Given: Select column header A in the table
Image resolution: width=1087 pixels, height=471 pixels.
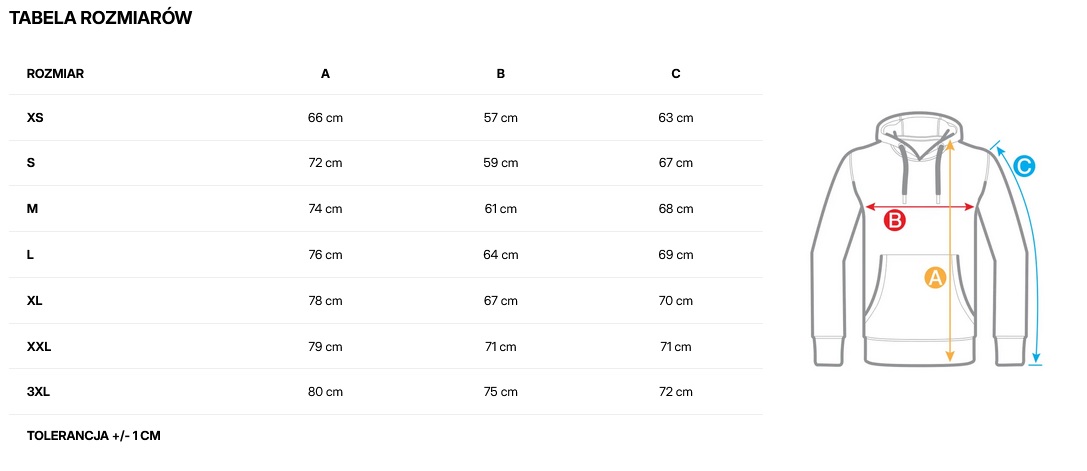Looking at the screenshot, I should pyautogui.click(x=325, y=73).
